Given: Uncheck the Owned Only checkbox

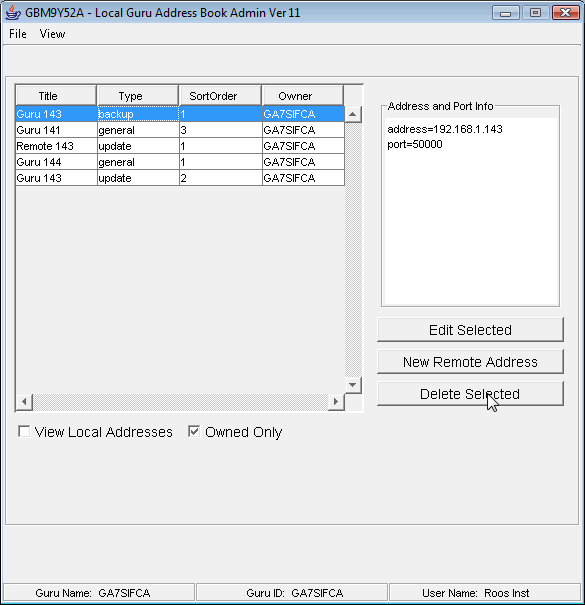Looking at the screenshot, I should [194, 431].
